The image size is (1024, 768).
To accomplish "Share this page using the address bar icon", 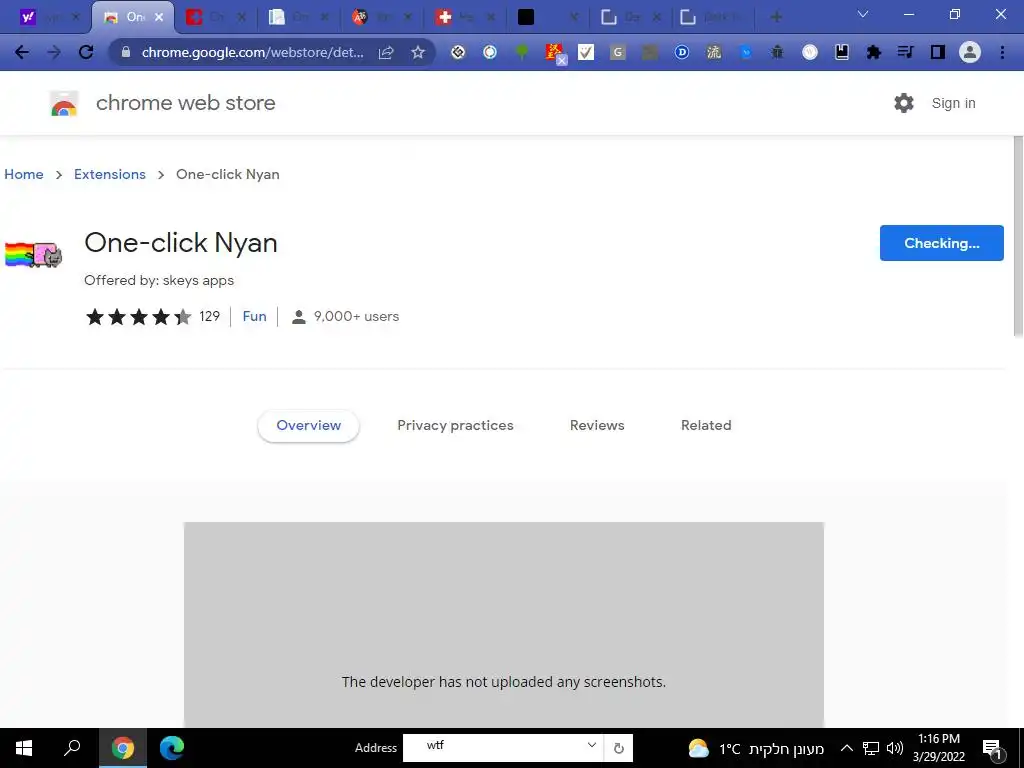I will [386, 52].
